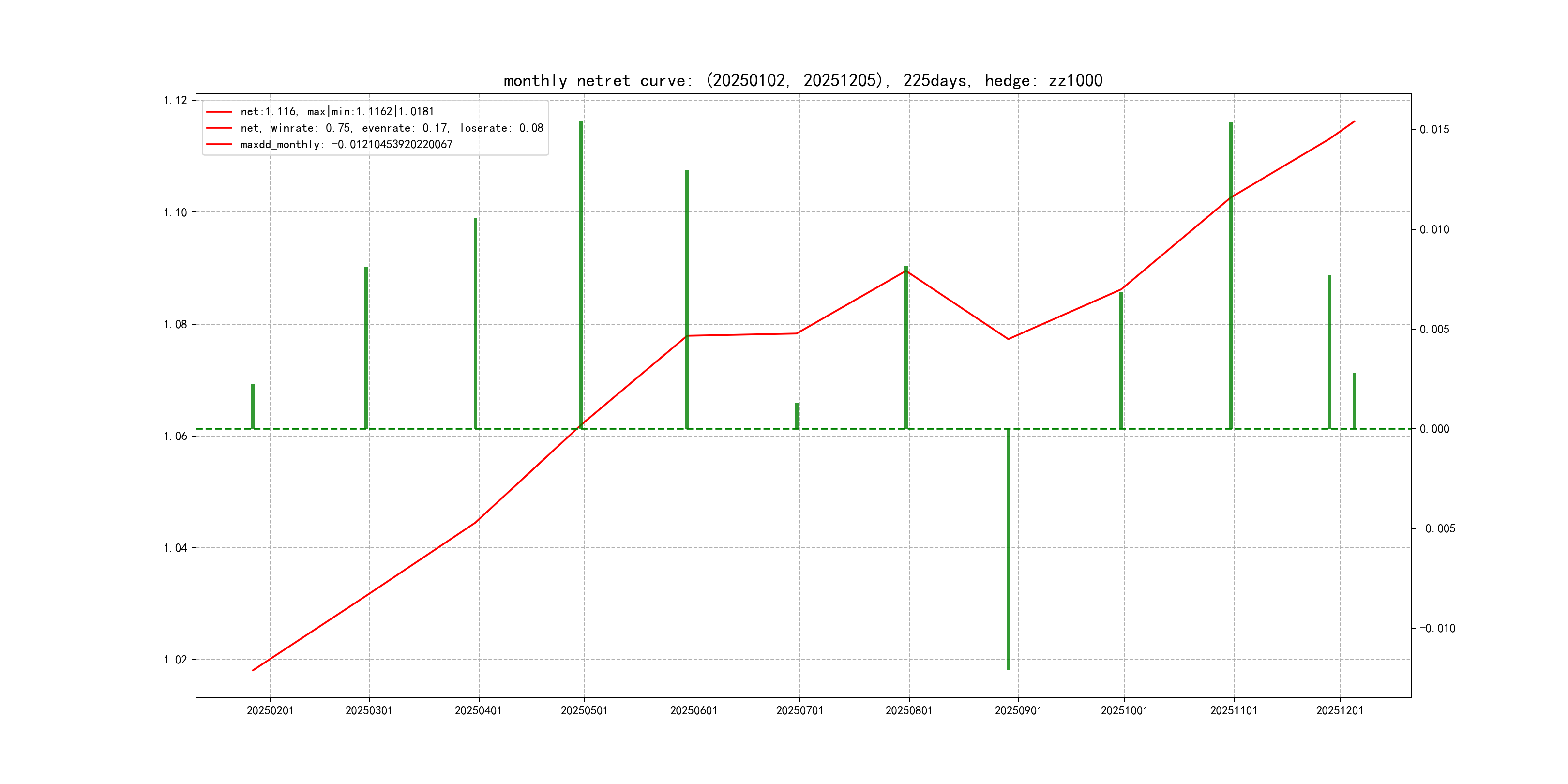The height and width of the screenshot is (784, 1568).
Task: Click the 0.000 right axis label
Action: (1434, 429)
